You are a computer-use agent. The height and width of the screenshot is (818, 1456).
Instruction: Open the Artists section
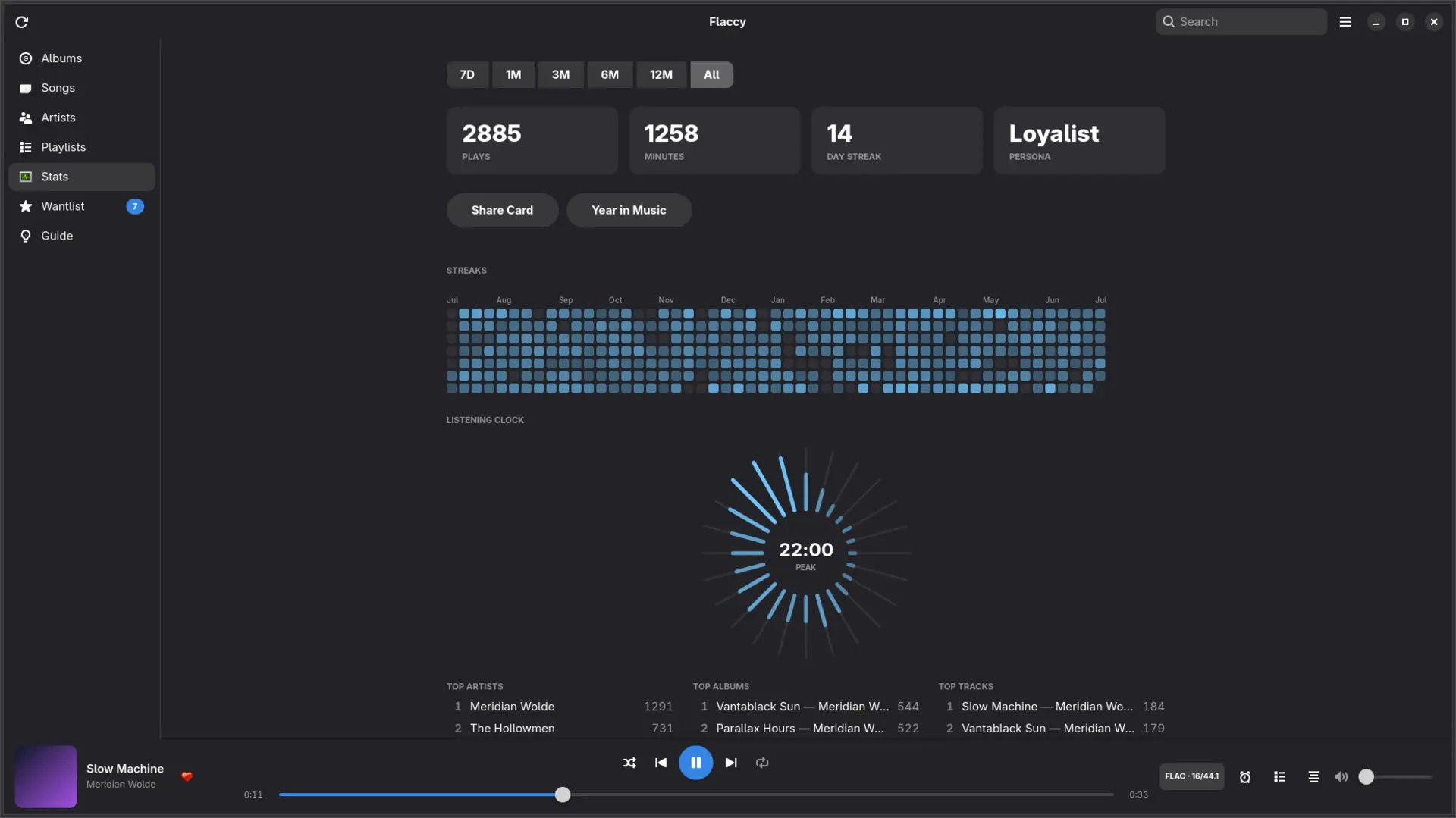81,118
